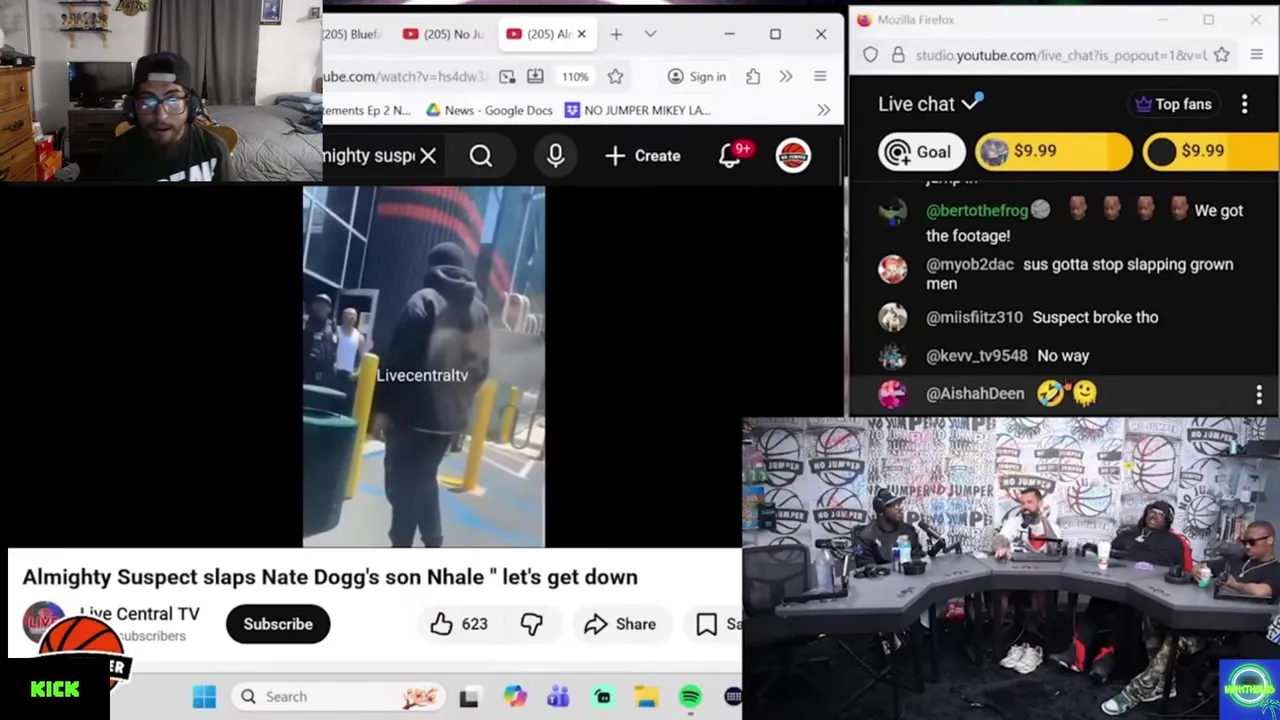Click @bertothefrog username in chat
Image resolution: width=1280 pixels, height=720 pixels.
pos(976,211)
